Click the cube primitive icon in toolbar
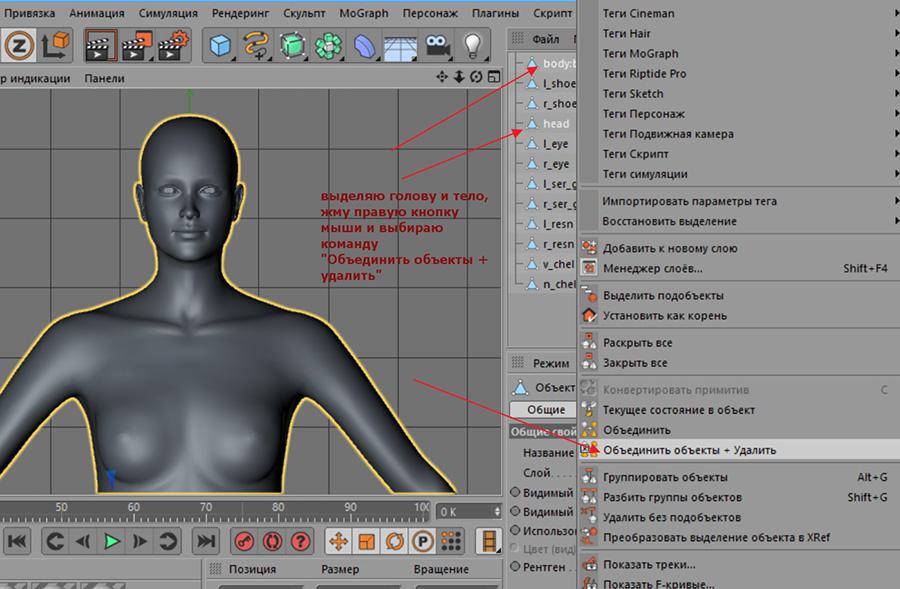Image resolution: width=900 pixels, height=589 pixels. tap(222, 46)
